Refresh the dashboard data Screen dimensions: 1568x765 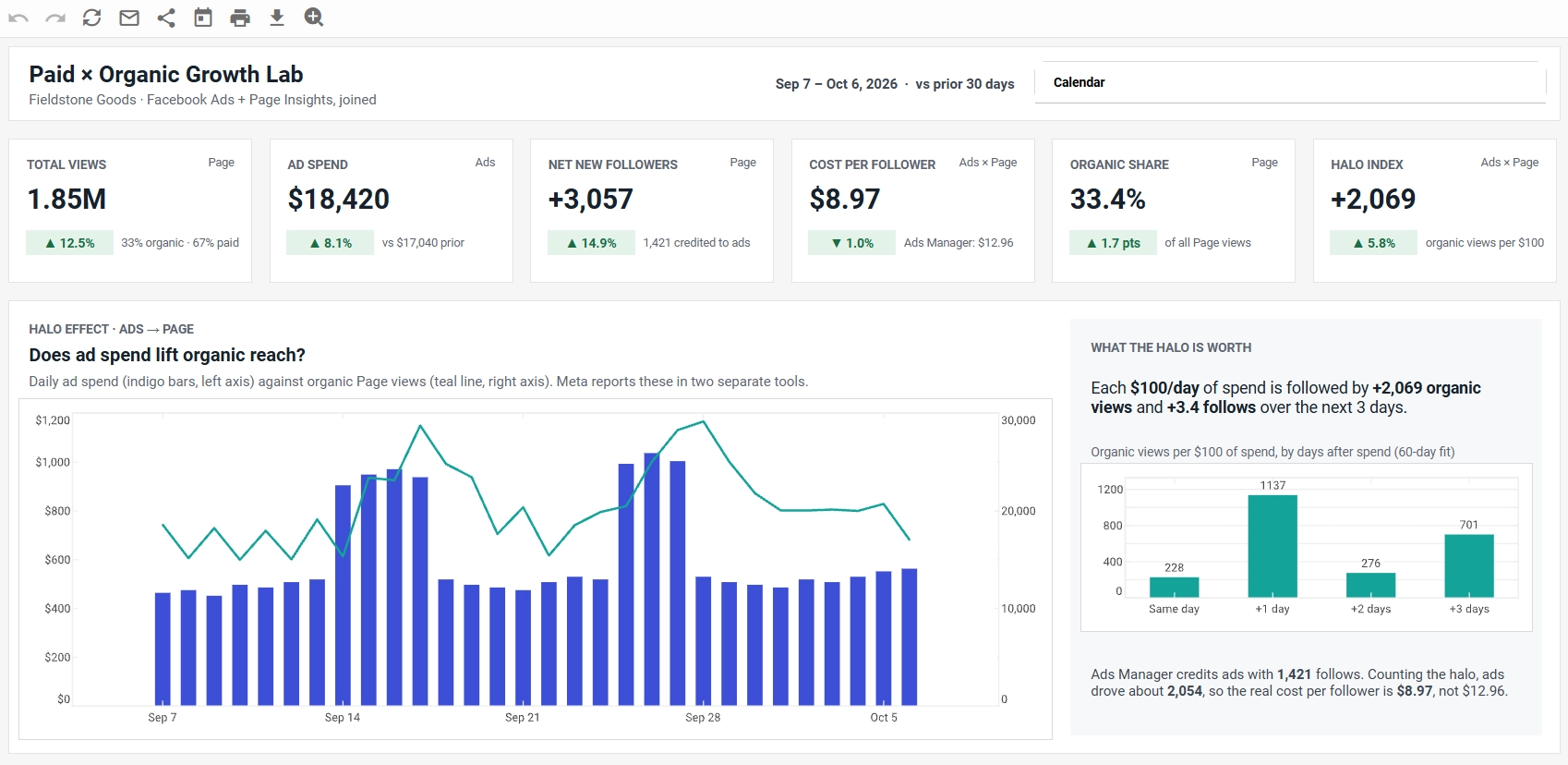coord(92,18)
